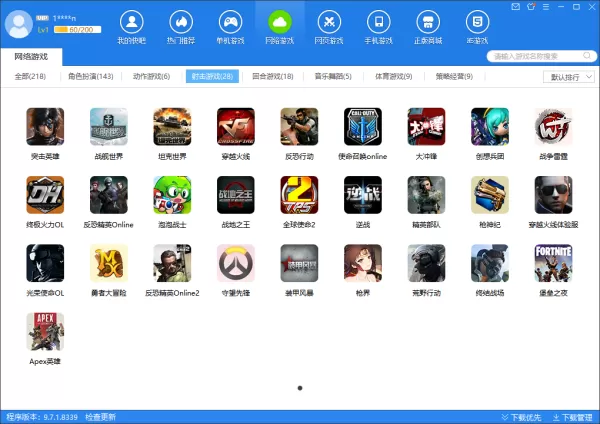
Task: Open 下载管理 in the status bar
Action: point(572,417)
